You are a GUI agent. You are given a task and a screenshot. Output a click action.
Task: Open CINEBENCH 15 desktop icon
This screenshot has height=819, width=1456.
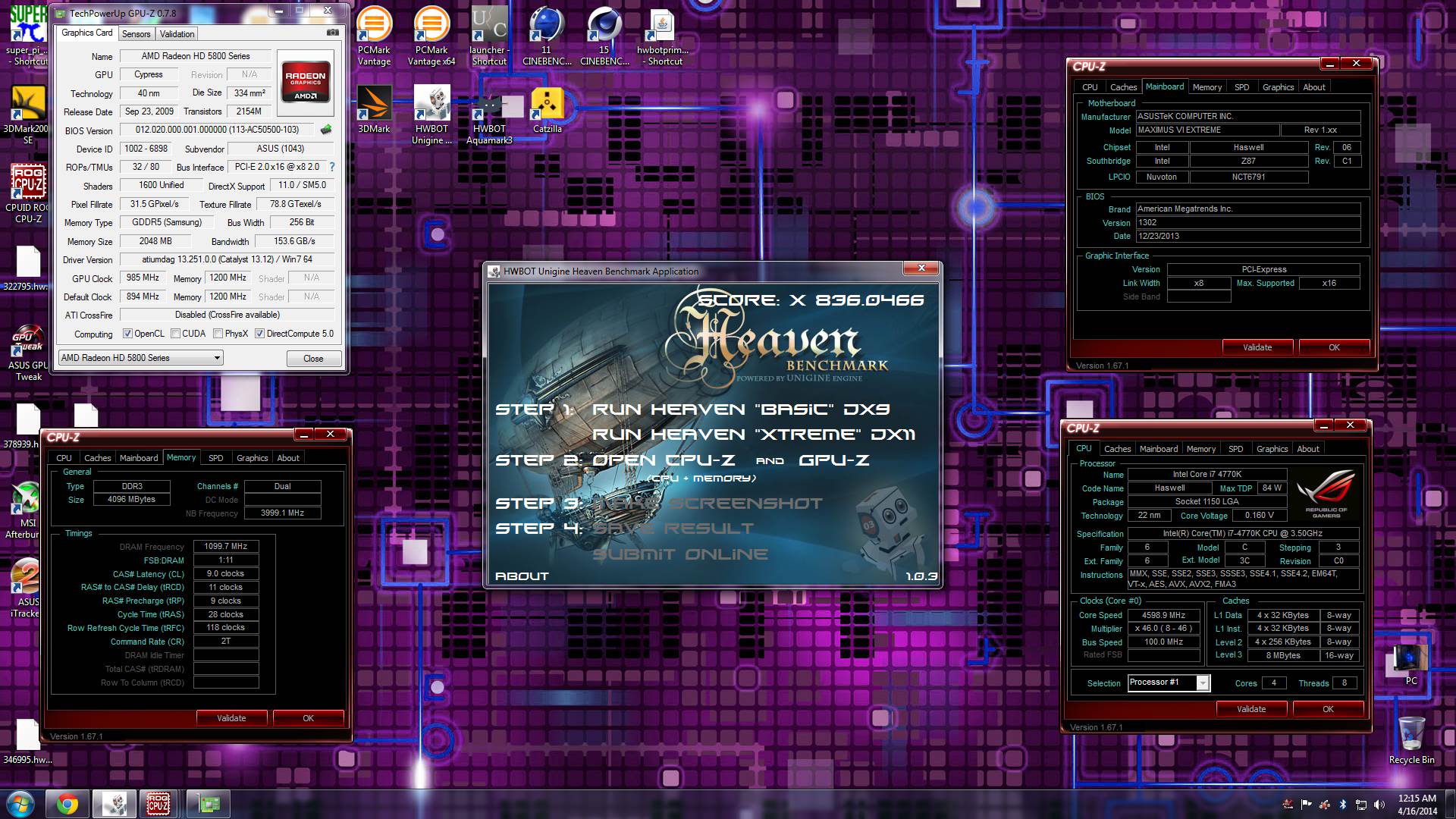click(604, 36)
